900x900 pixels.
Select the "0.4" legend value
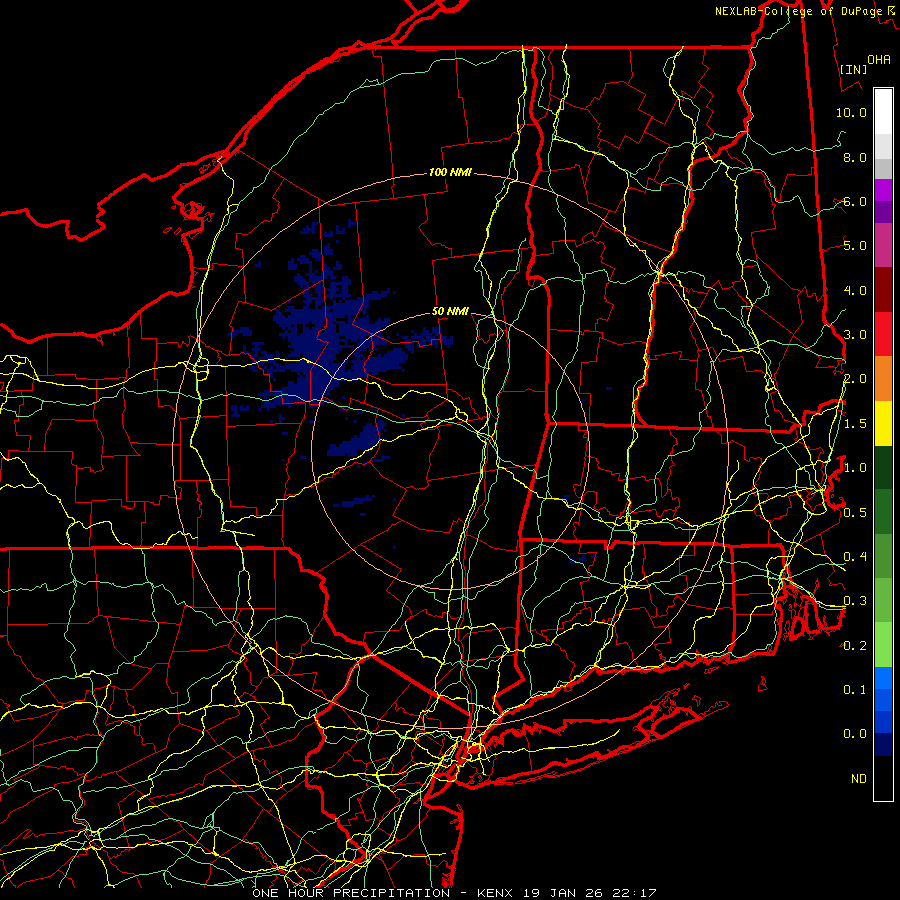tap(855, 557)
